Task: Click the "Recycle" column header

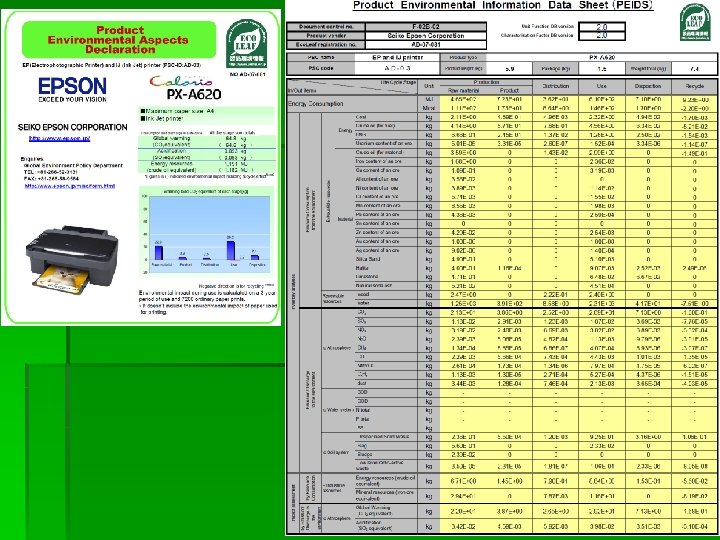Action: pos(694,86)
